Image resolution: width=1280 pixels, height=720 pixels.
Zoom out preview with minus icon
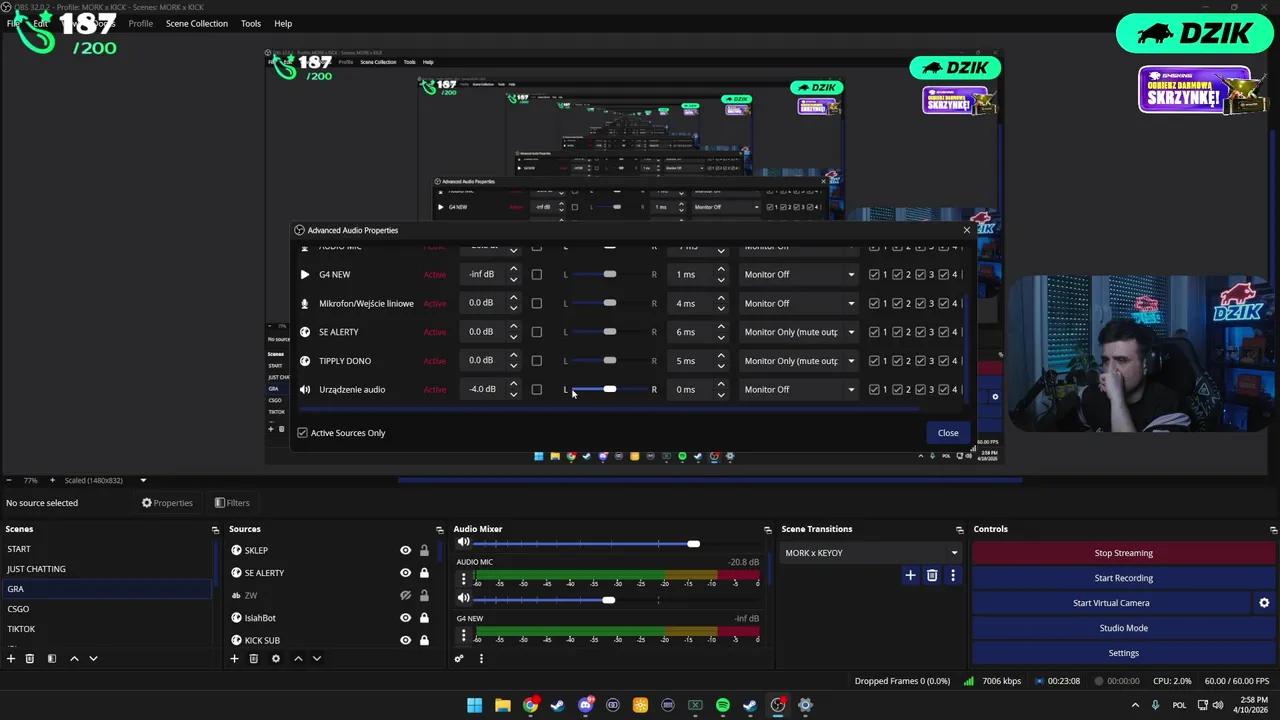[x=9, y=480]
